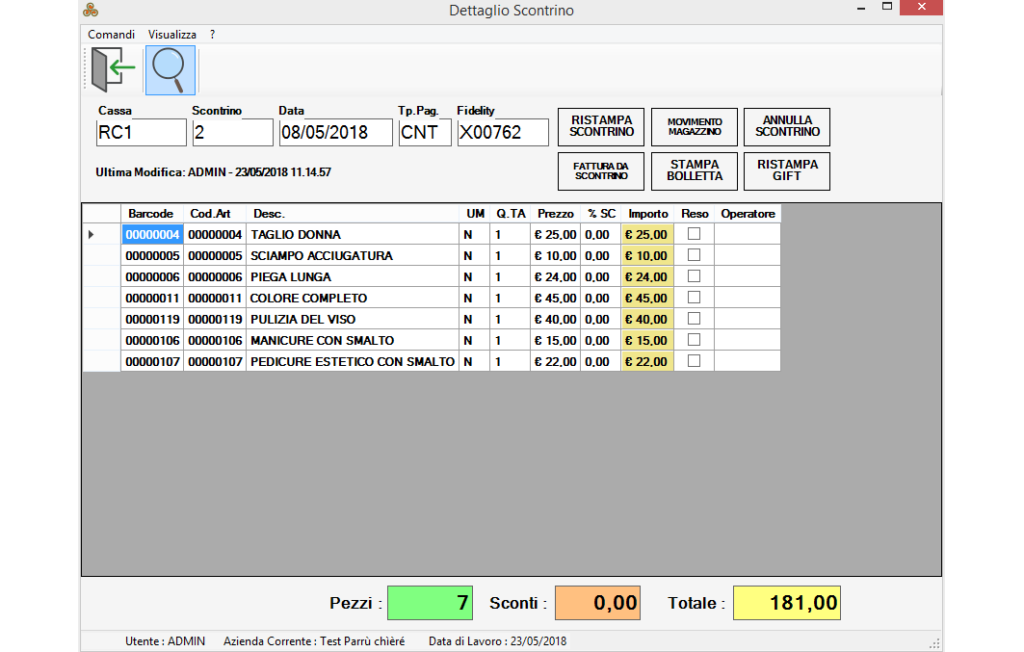Enable Reso checkbox for PULIZIA DEL VISO

pos(694,319)
